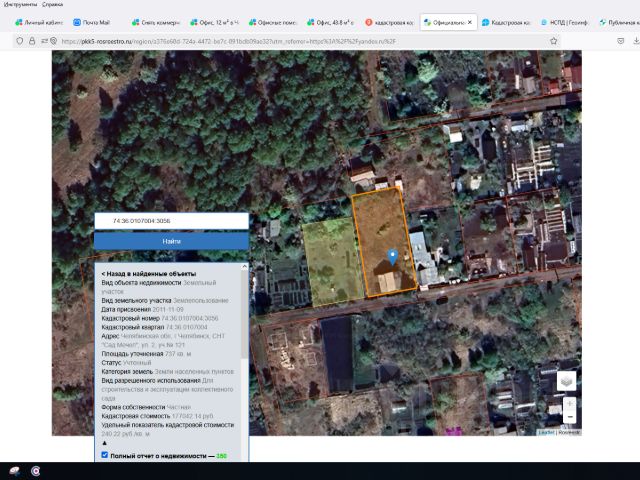Click the Кадастровый квартал value
The height and width of the screenshot is (480, 640).
pyautogui.click(x=187, y=327)
